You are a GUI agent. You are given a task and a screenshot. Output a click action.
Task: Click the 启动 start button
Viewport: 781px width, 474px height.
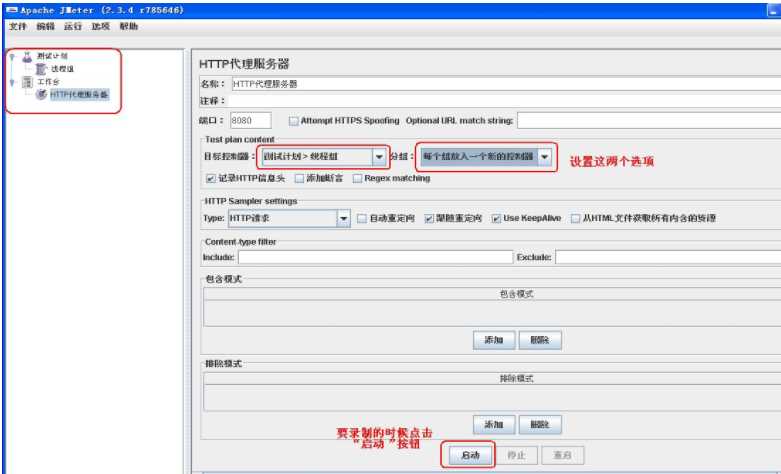[470, 455]
